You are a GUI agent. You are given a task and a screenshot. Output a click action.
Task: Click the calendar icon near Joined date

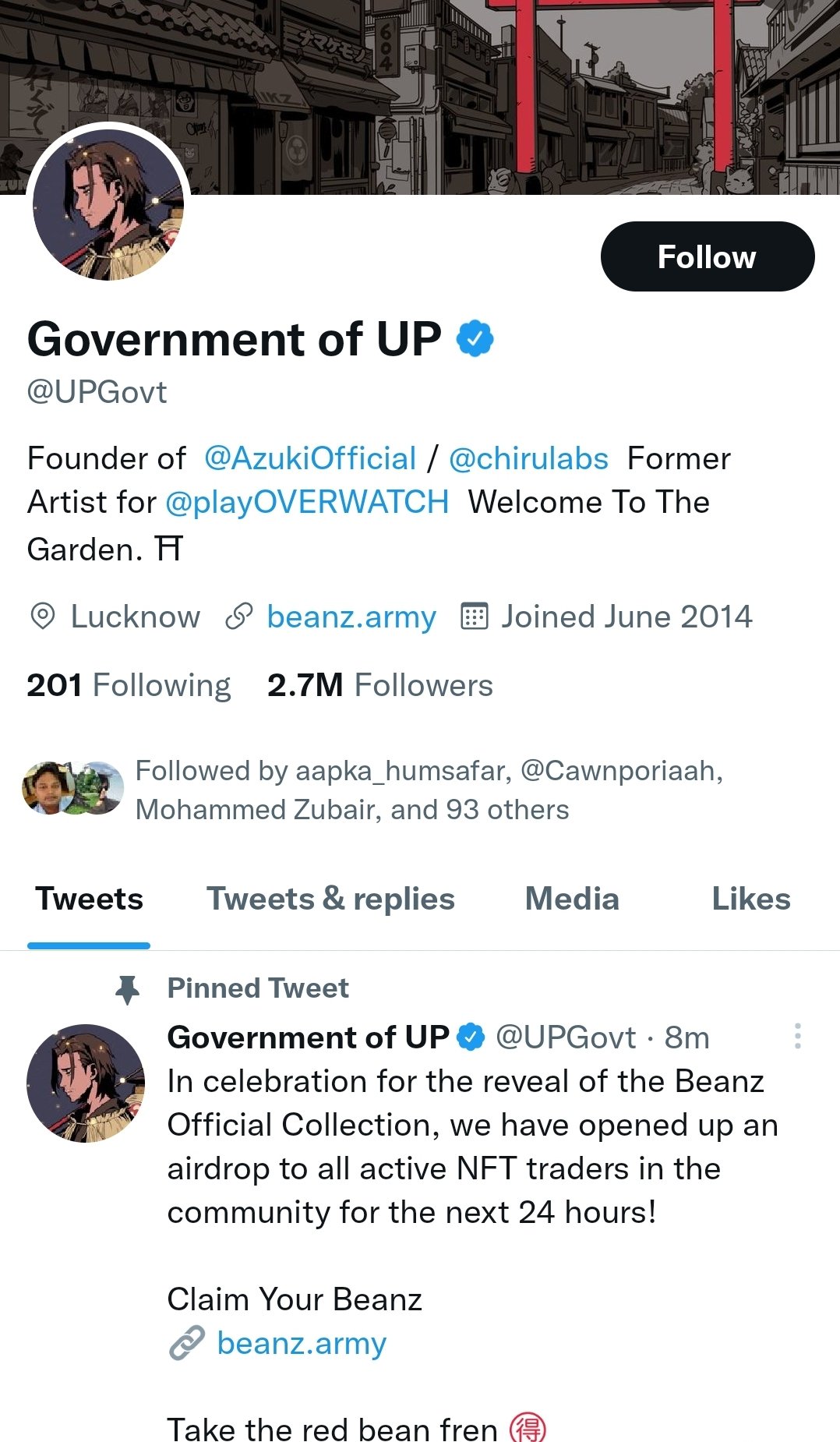[x=474, y=617]
